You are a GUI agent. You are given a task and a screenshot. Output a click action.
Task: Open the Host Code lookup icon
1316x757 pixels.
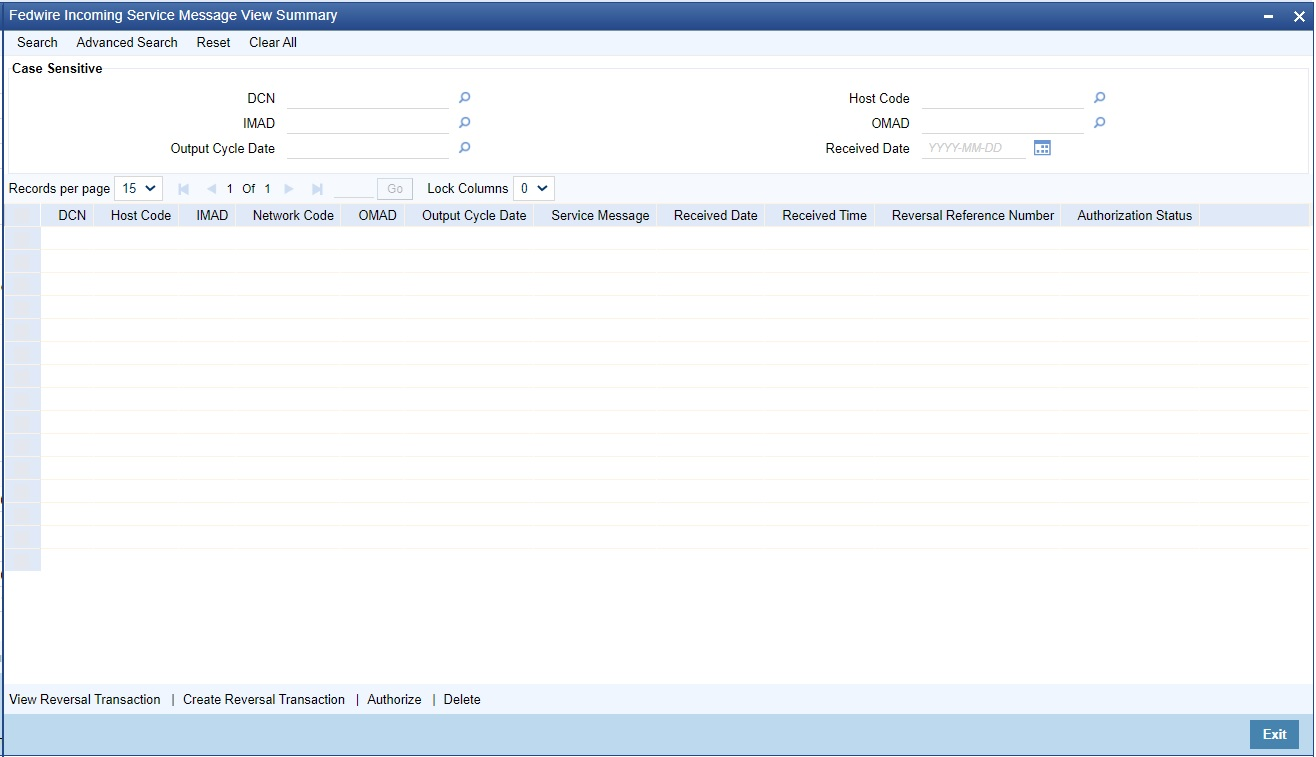[x=1099, y=98]
